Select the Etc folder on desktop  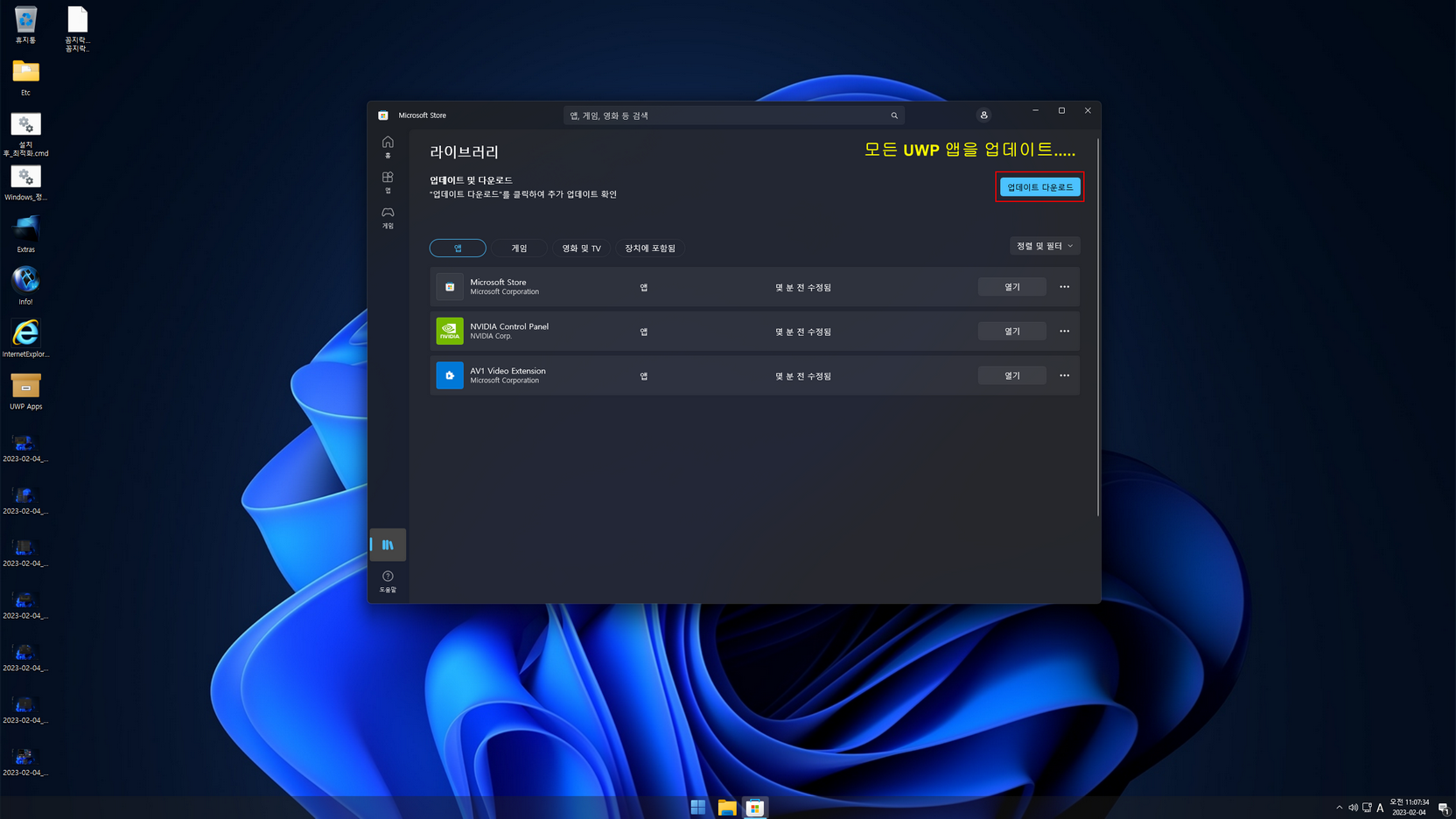point(25,77)
